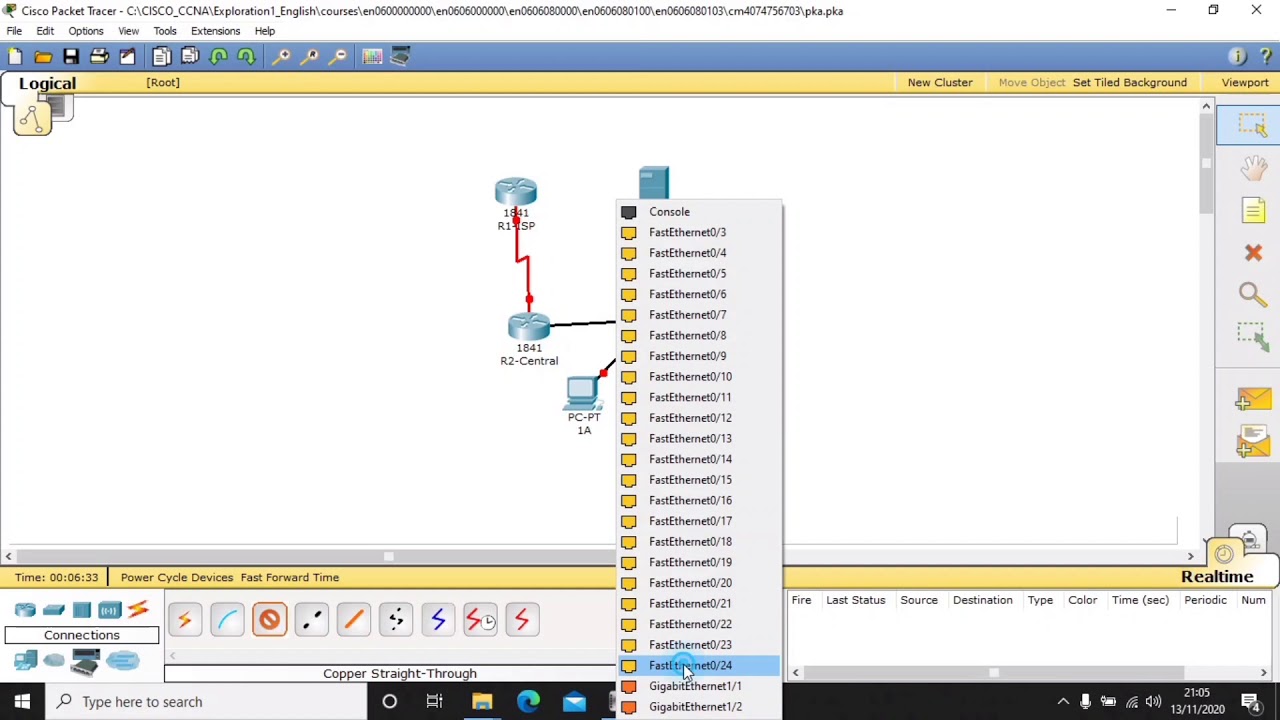Open the Activity Wizard toolbar icon
This screenshot has height=720, width=1280.
tap(127, 57)
